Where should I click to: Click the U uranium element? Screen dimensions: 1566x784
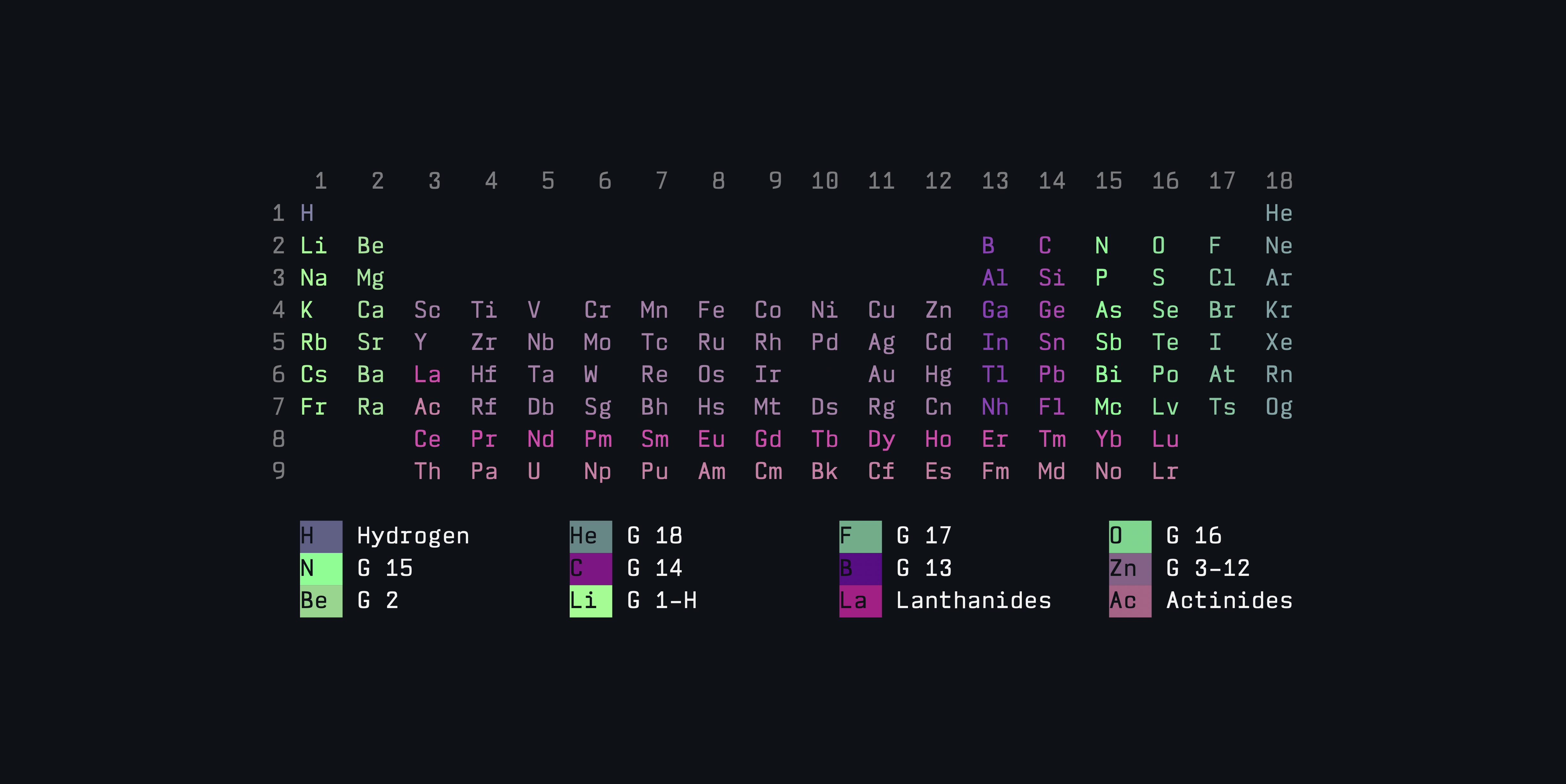tap(534, 471)
